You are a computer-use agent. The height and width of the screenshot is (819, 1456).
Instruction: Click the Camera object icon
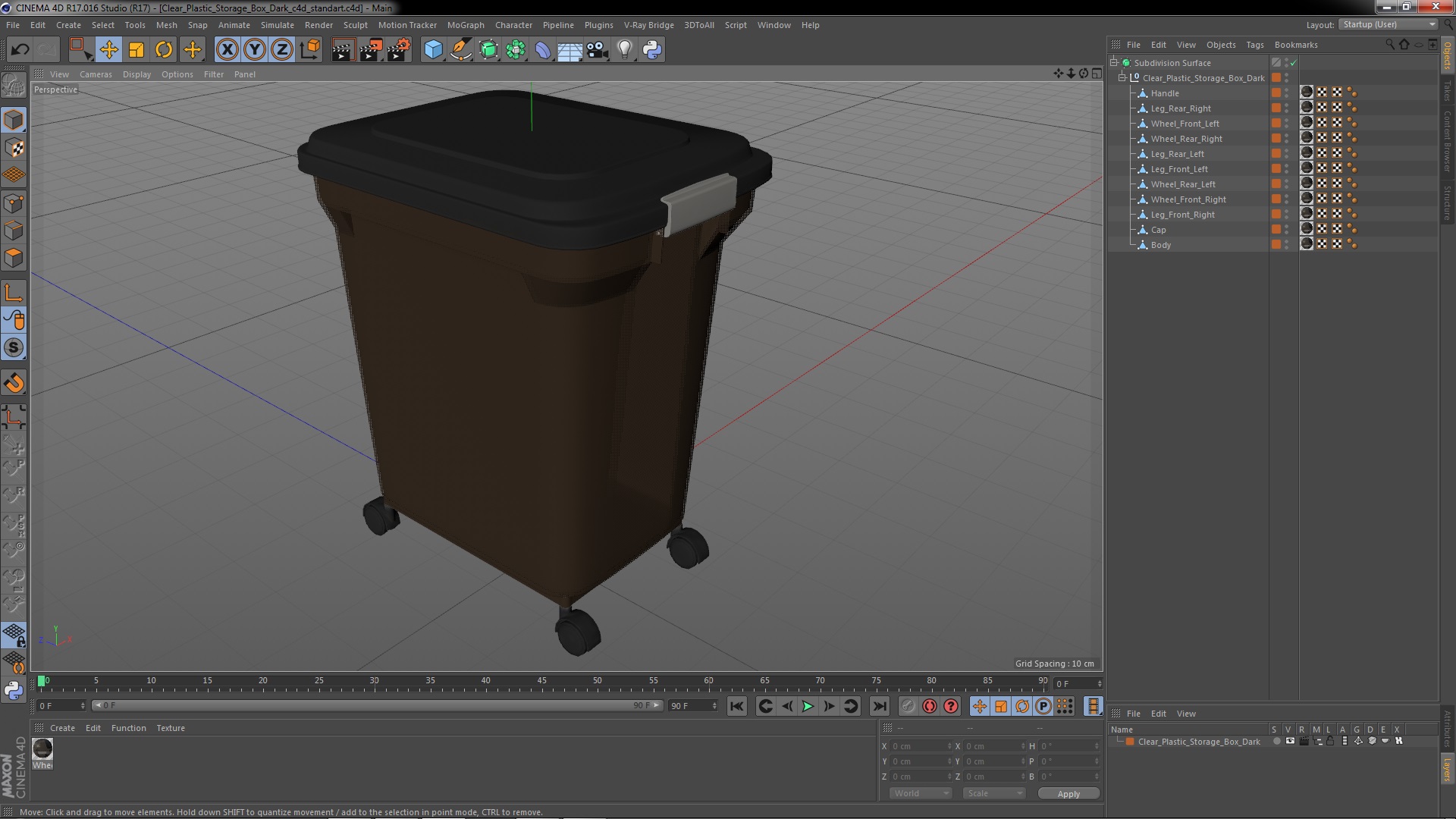pyautogui.click(x=597, y=50)
